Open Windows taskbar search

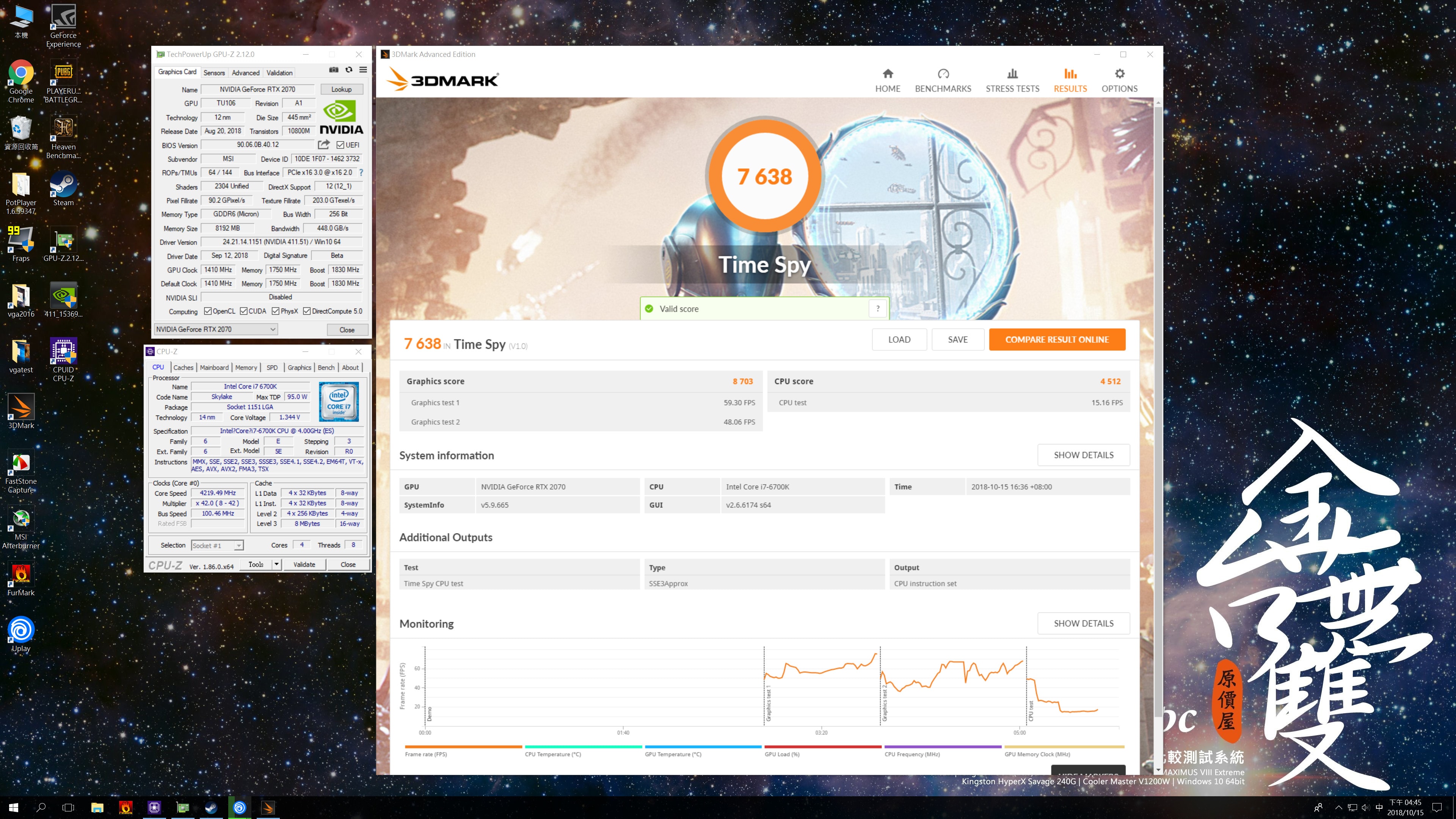[x=41, y=808]
